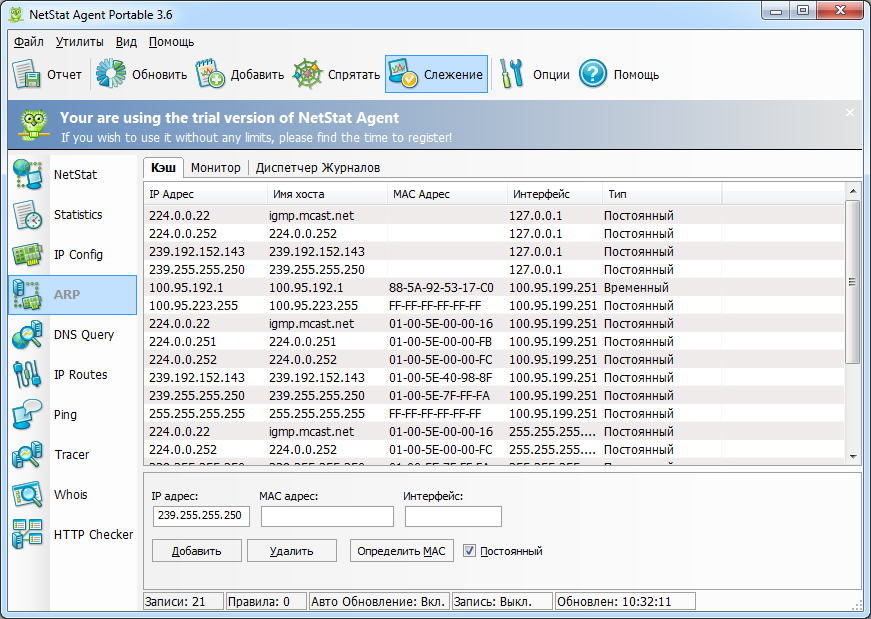The height and width of the screenshot is (619, 871).
Task: Toggle the Постоянный checkbox
Action: pos(469,551)
